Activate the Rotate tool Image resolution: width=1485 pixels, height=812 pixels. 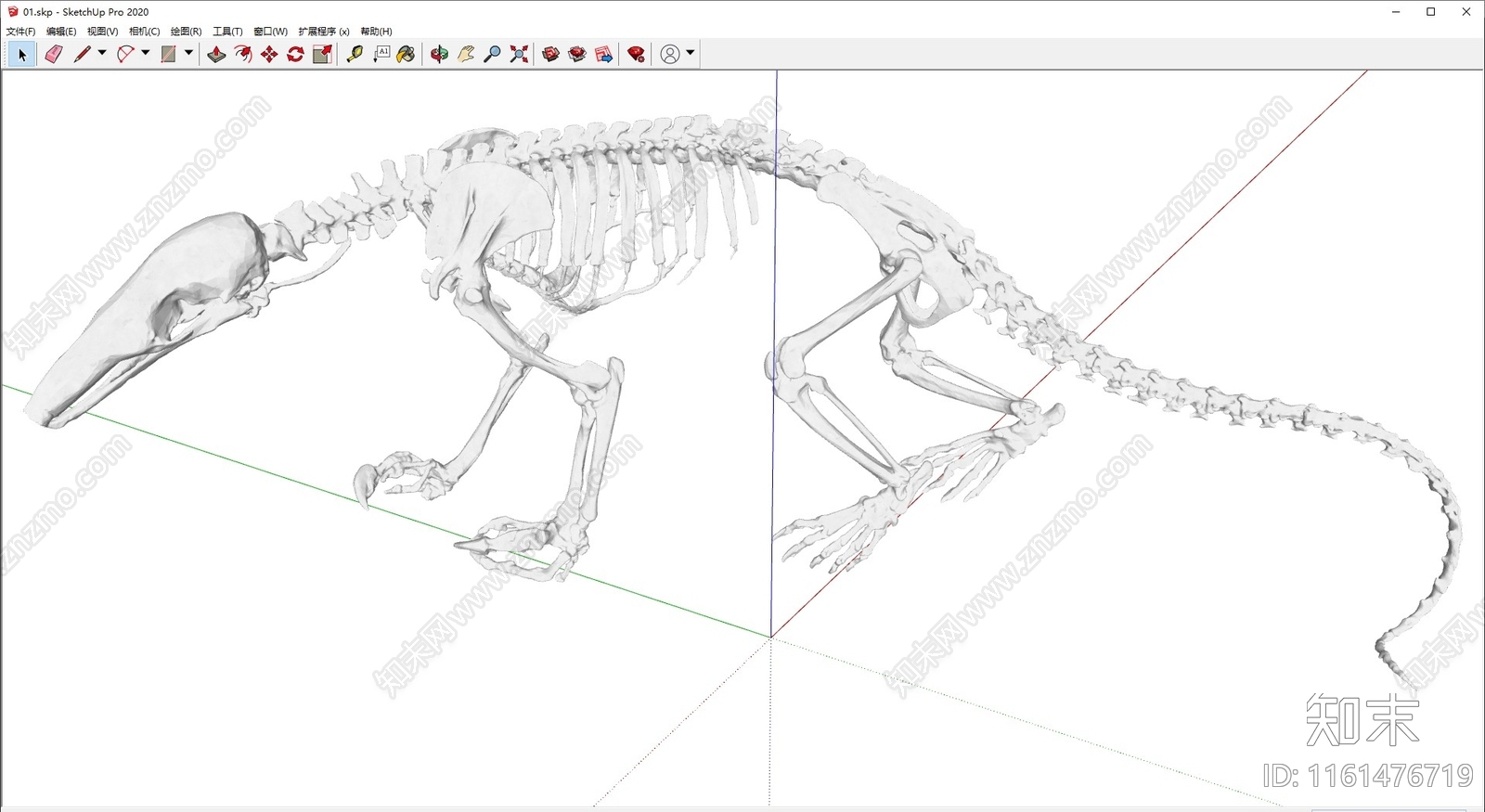pos(295,55)
